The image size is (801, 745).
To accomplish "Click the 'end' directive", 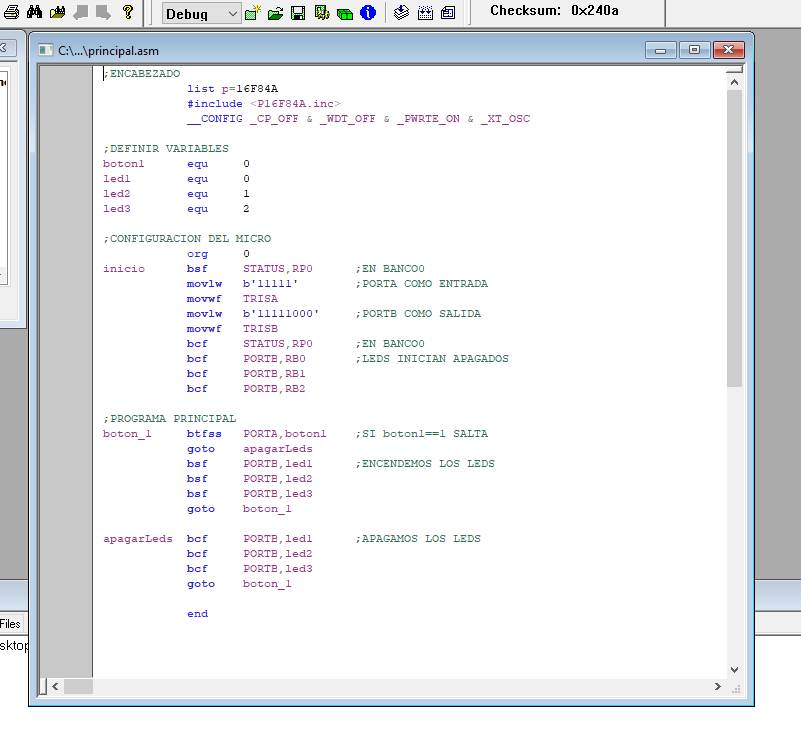I will click(198, 614).
